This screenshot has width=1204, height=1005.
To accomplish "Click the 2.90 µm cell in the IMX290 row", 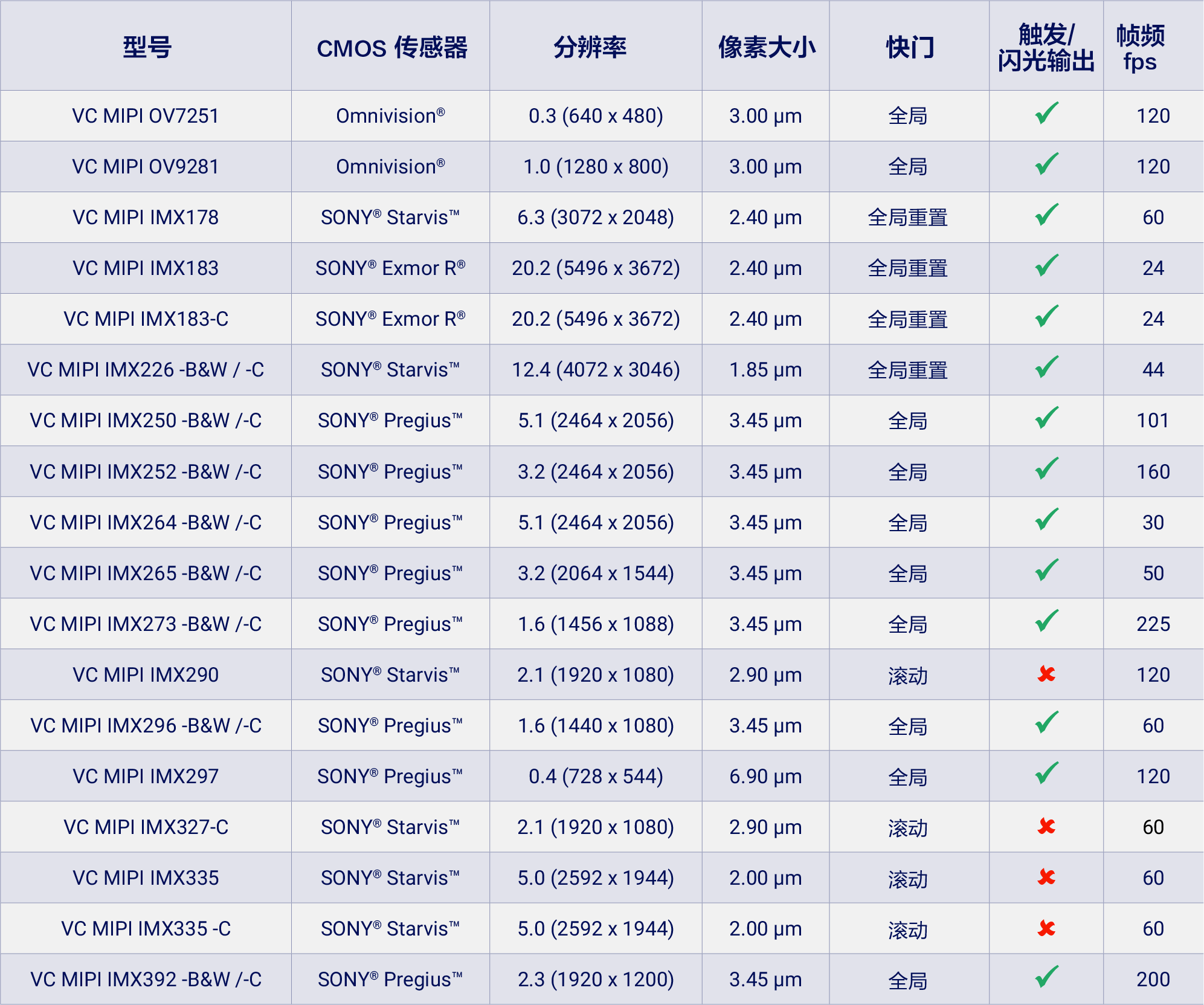I will click(x=765, y=675).
